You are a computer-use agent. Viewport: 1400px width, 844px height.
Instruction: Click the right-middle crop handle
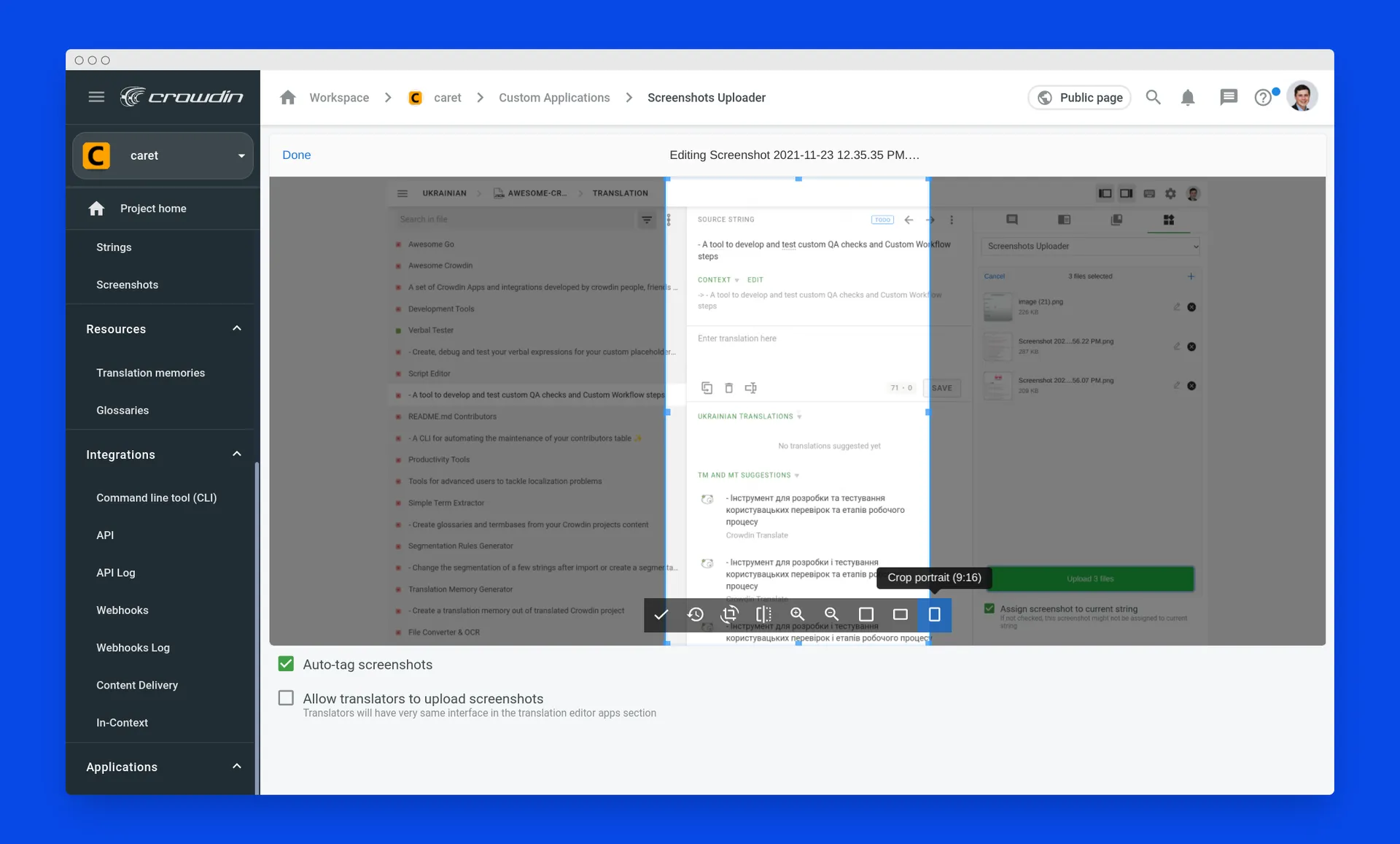928,412
